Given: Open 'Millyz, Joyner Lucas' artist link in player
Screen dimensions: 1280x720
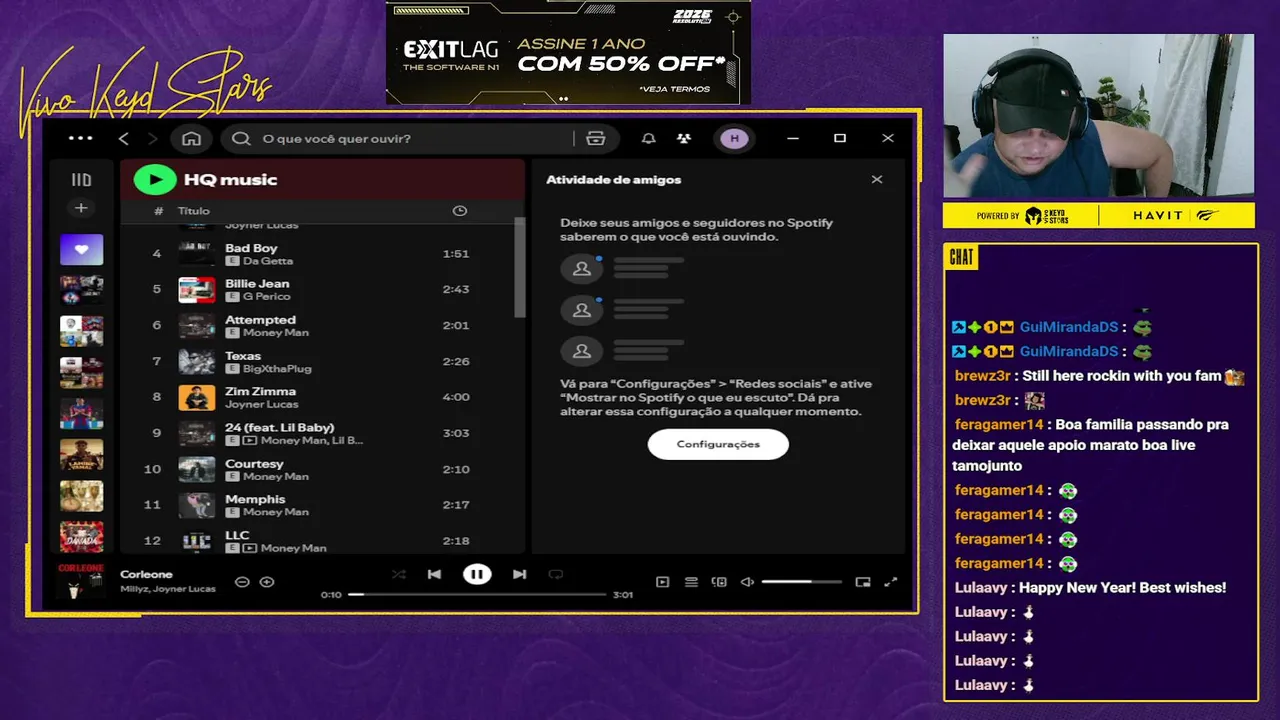Looking at the screenshot, I should click(x=168, y=589).
